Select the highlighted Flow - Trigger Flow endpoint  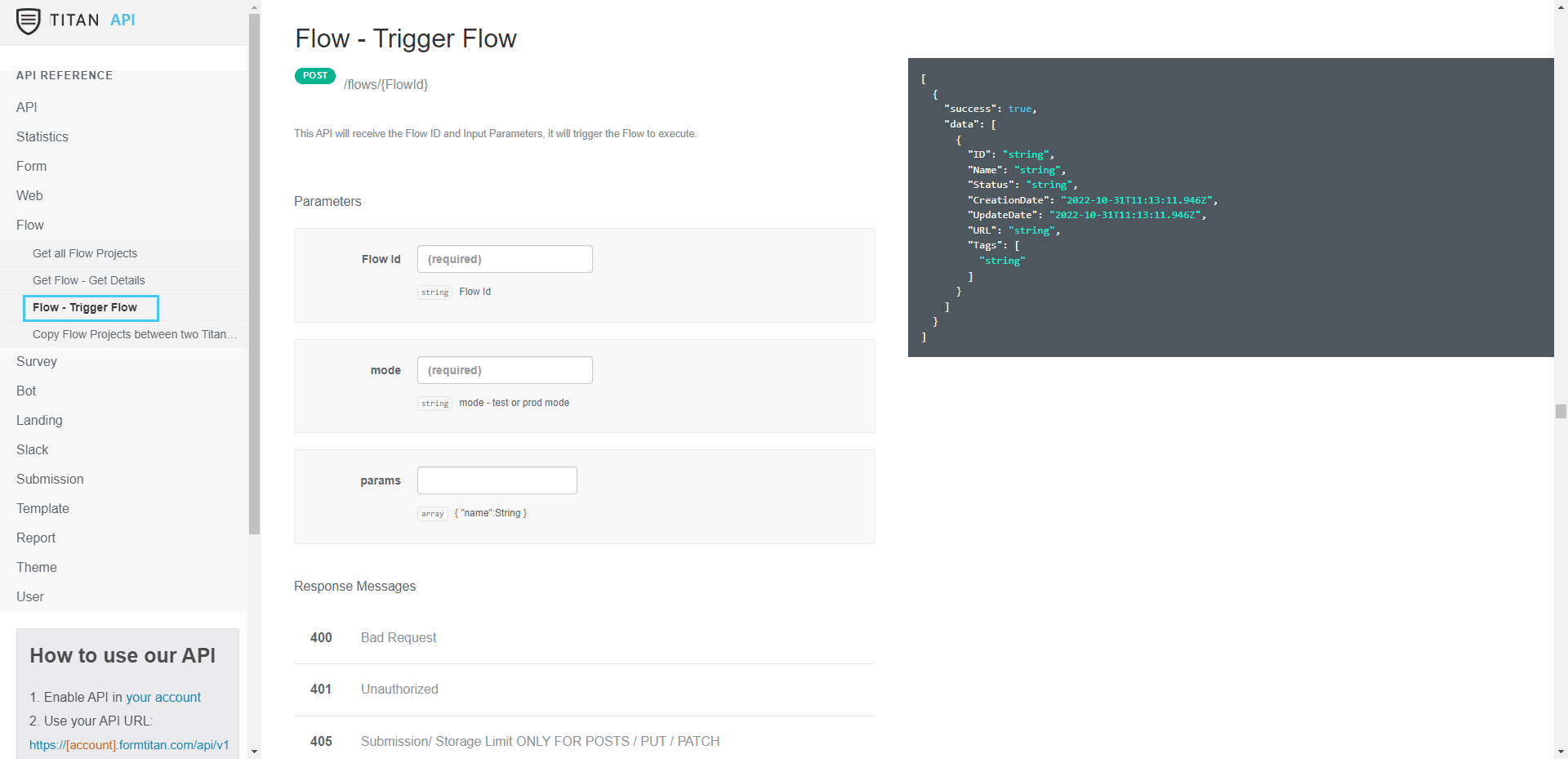pyautogui.click(x=90, y=308)
